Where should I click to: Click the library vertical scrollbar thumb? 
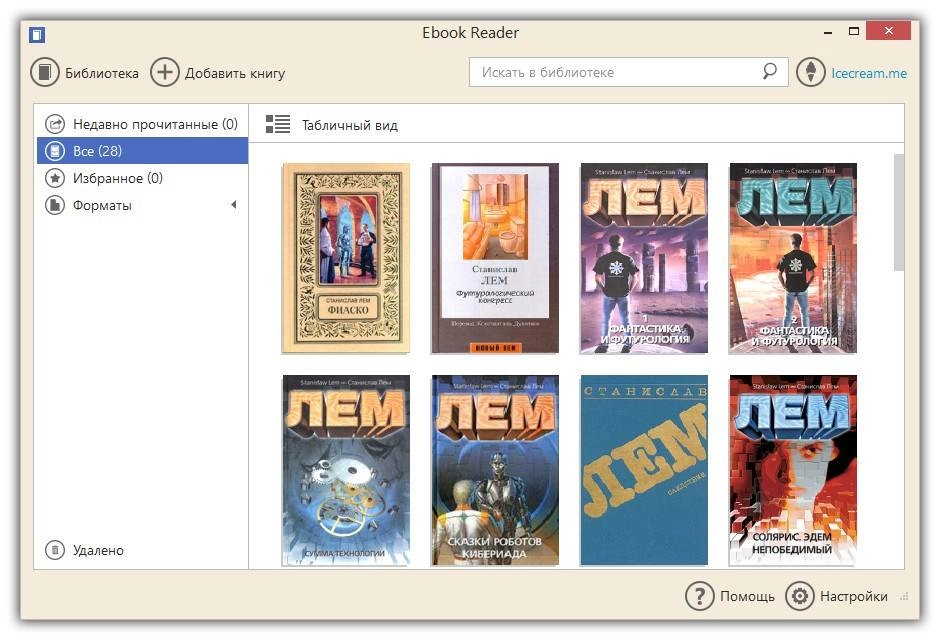point(898,212)
